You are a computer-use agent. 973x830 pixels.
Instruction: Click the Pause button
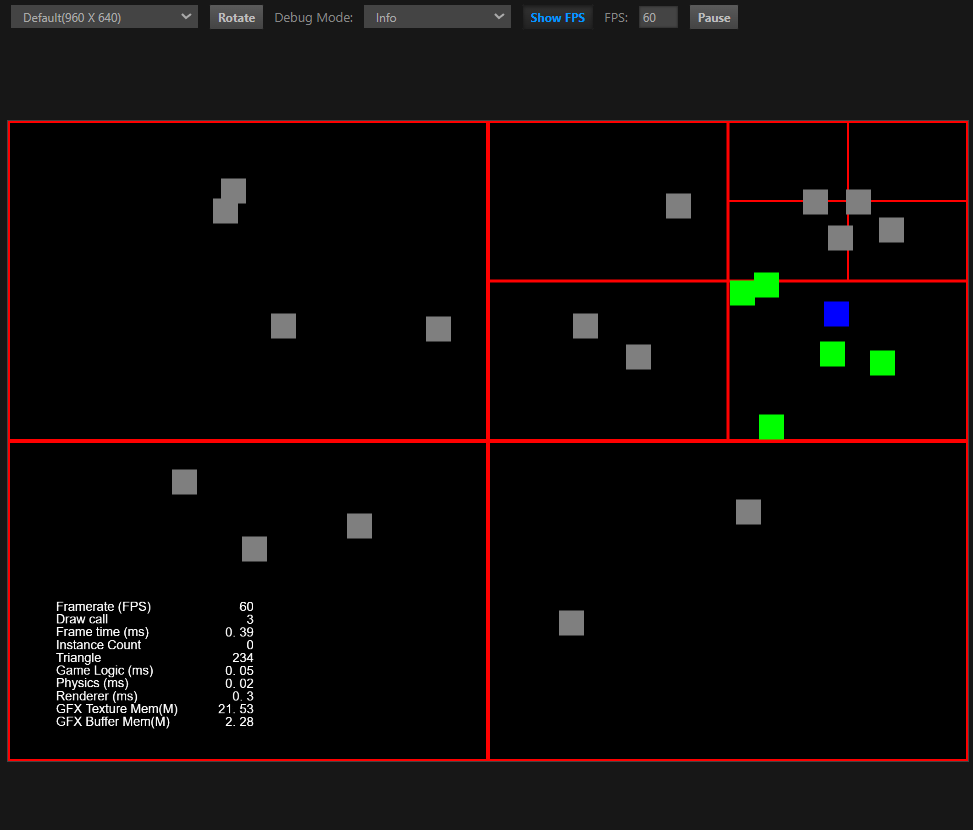click(x=714, y=17)
